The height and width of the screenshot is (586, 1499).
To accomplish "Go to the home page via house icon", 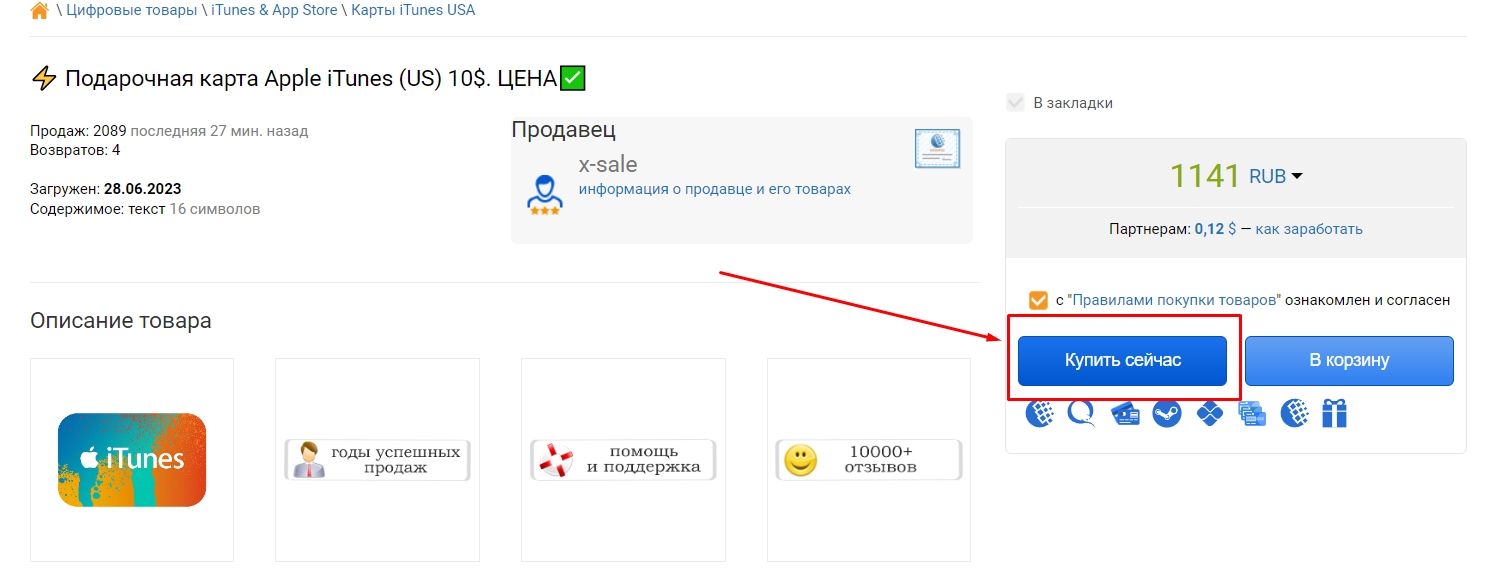I will tap(40, 11).
